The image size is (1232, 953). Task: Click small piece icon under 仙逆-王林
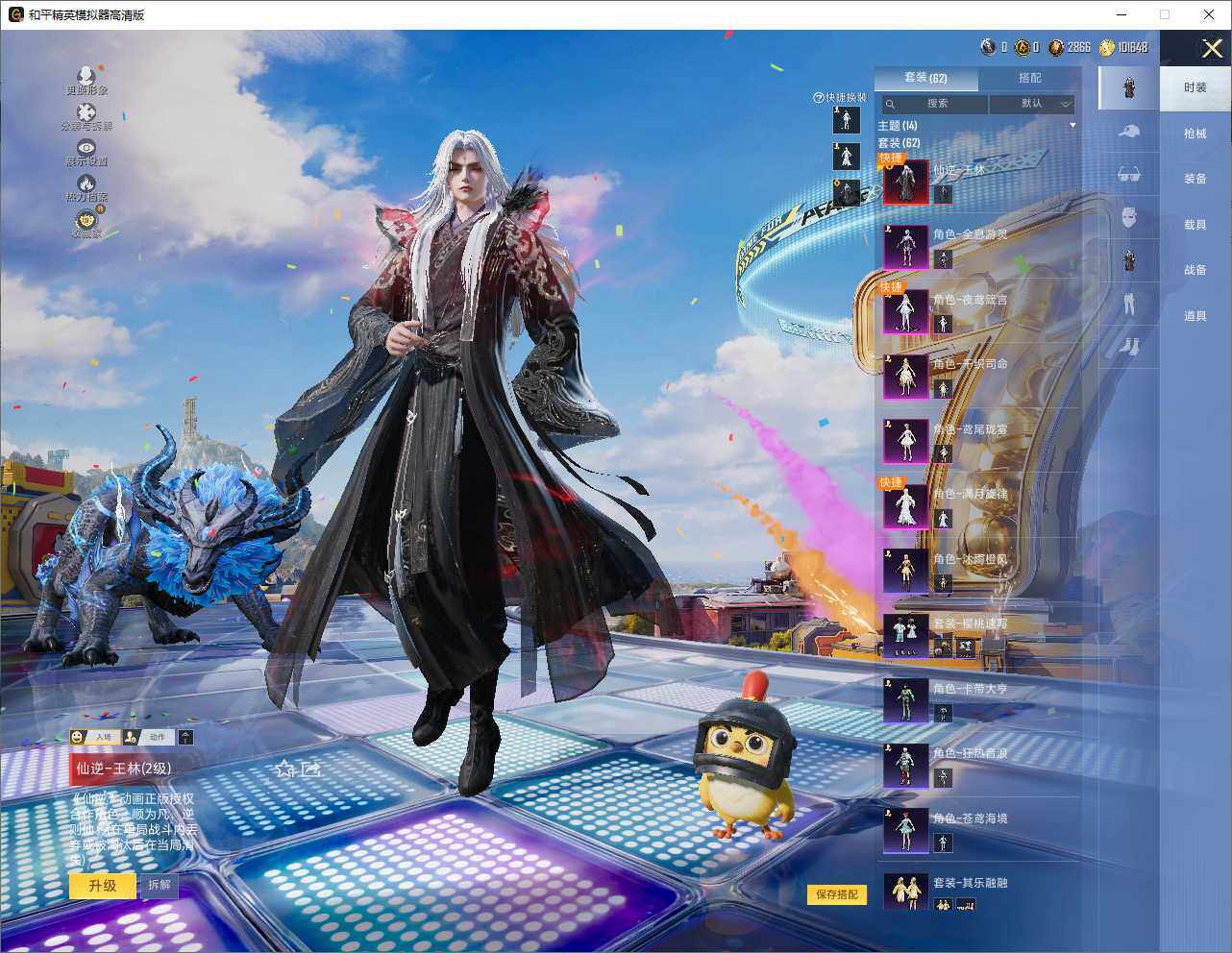pyautogui.click(x=943, y=194)
